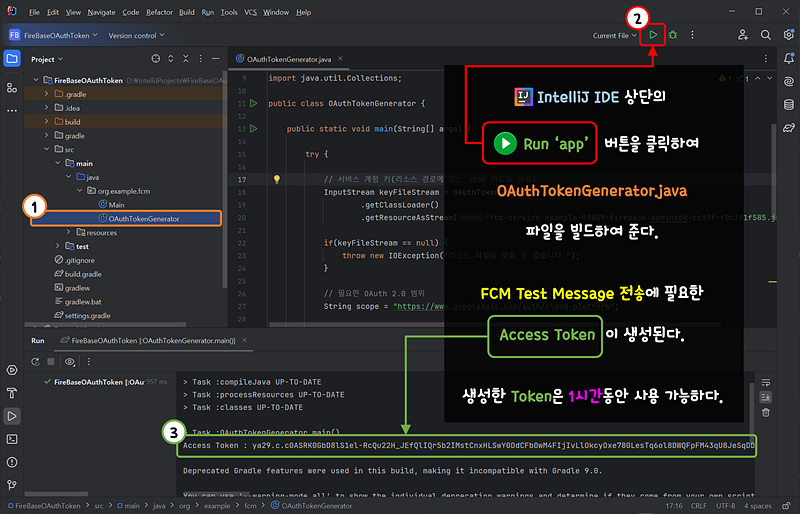Image resolution: width=800 pixels, height=514 pixels.
Task: Rerun the FireBaseOAuthToken configuration
Action: 35,361
